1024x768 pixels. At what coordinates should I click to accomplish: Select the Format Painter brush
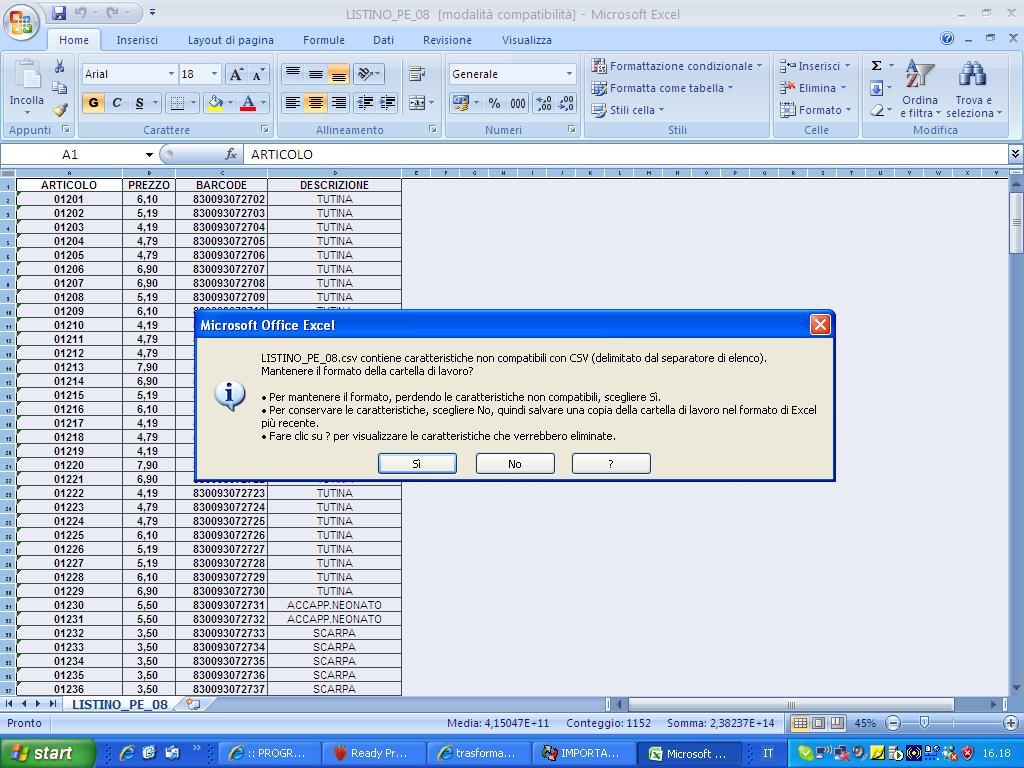point(59,110)
